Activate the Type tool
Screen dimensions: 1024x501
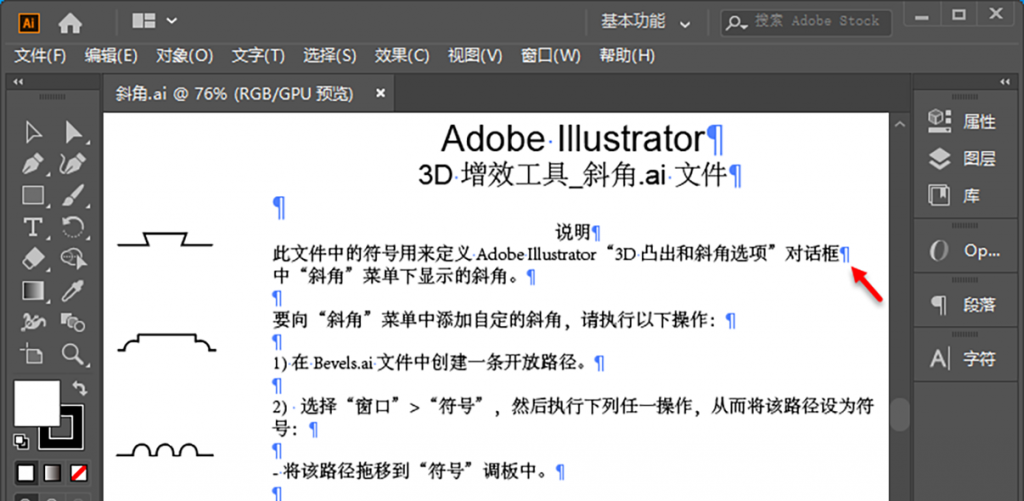tap(34, 227)
